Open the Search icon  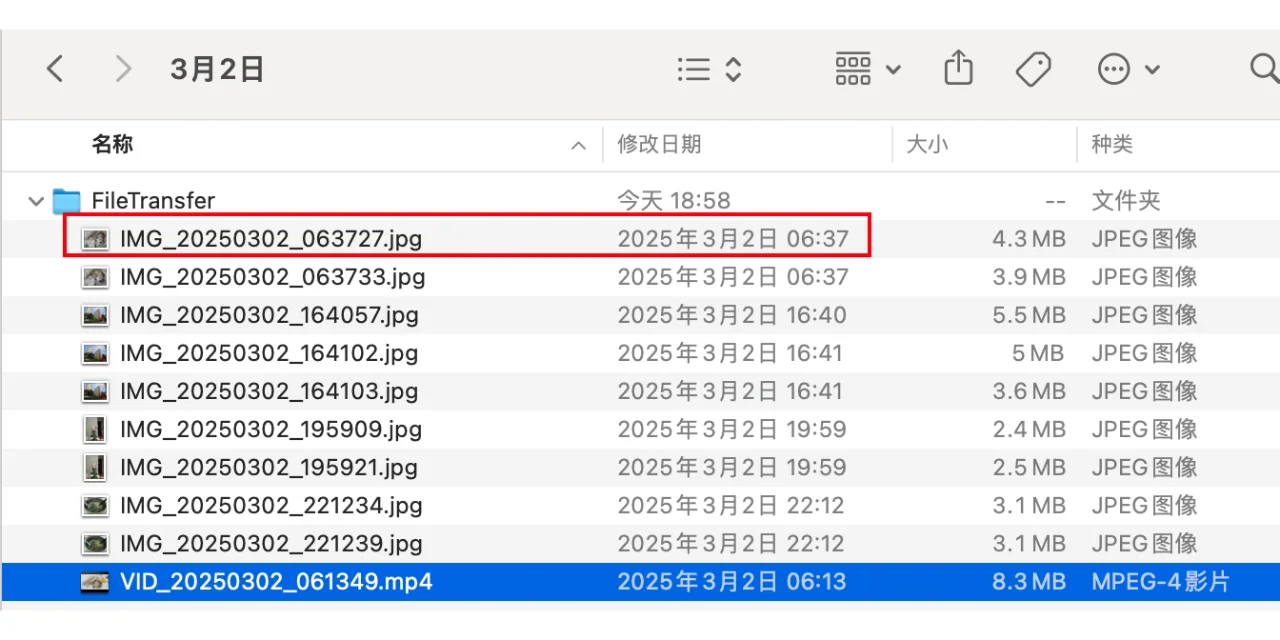point(1263,70)
